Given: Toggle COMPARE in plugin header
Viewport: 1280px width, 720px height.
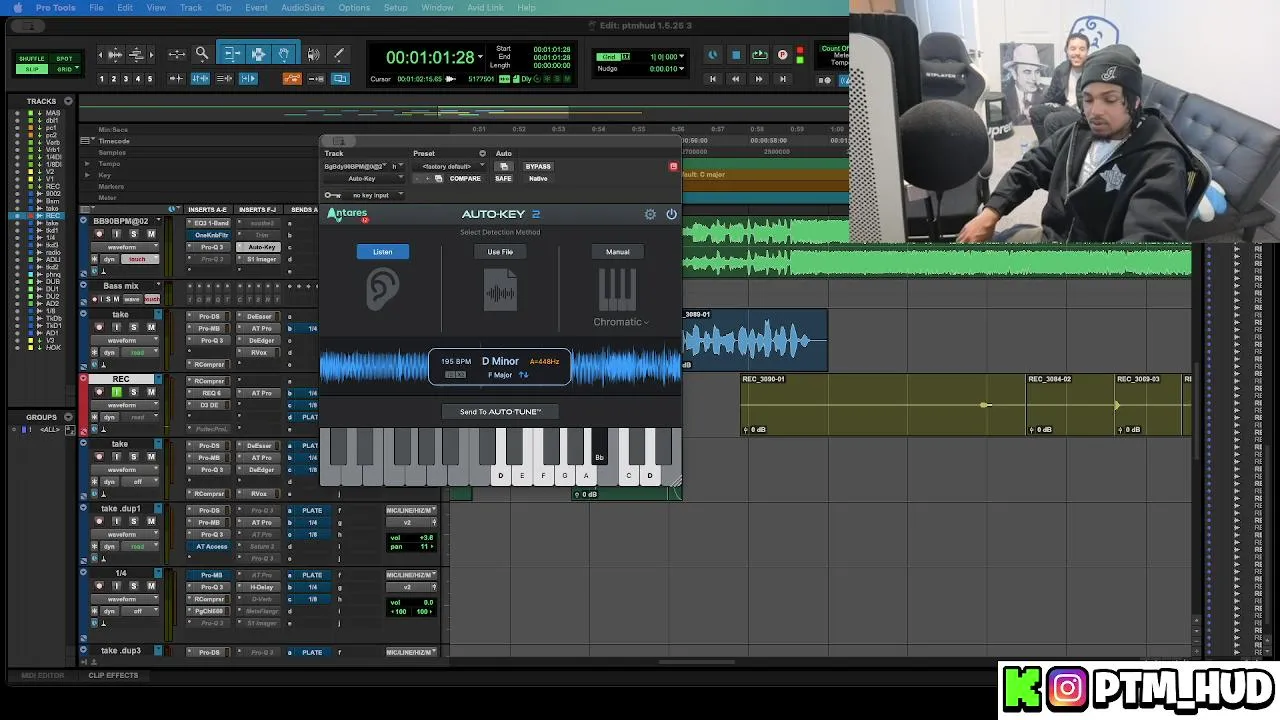Looking at the screenshot, I should [x=465, y=179].
